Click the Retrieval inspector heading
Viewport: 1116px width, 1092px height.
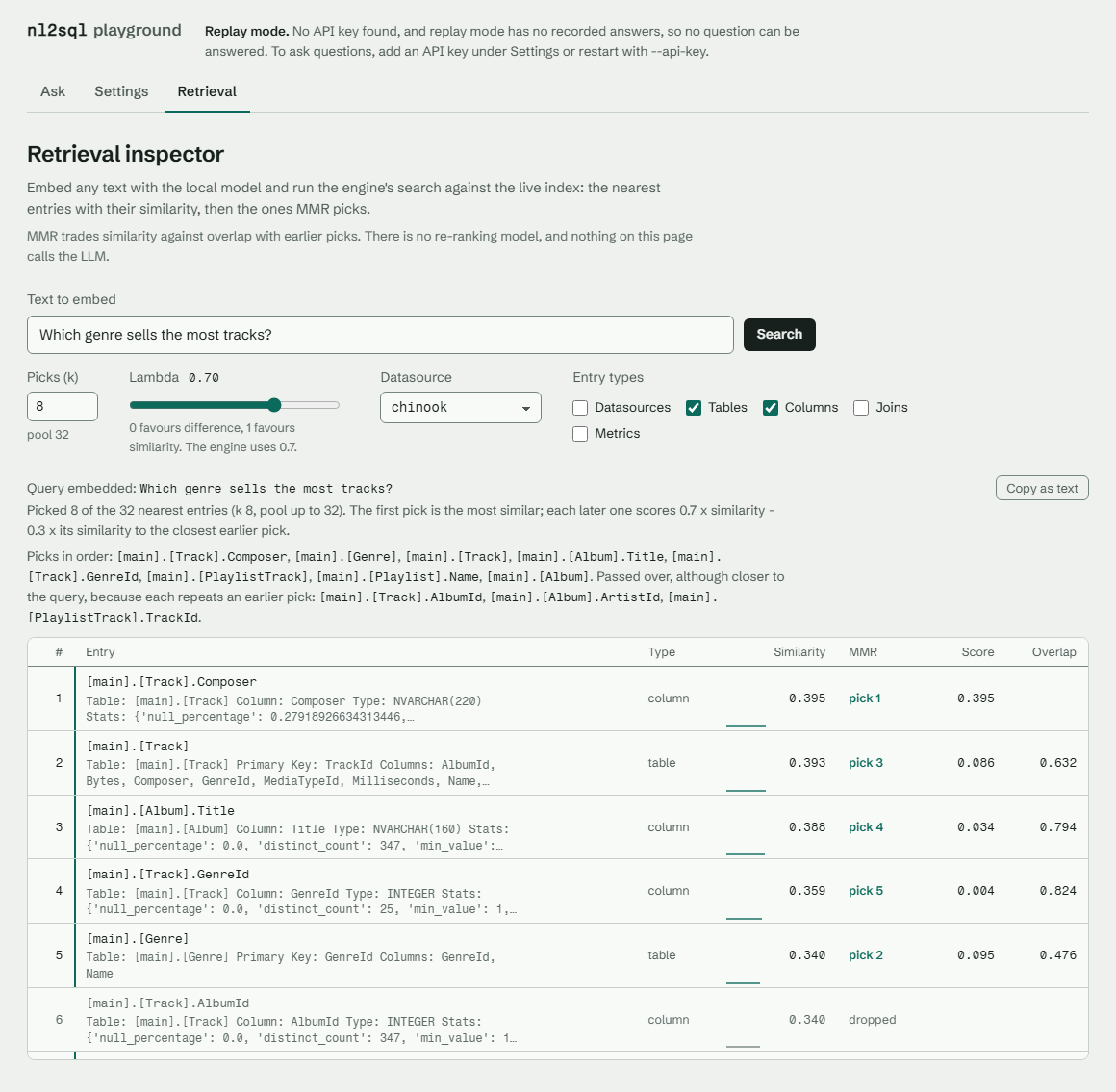(x=125, y=154)
